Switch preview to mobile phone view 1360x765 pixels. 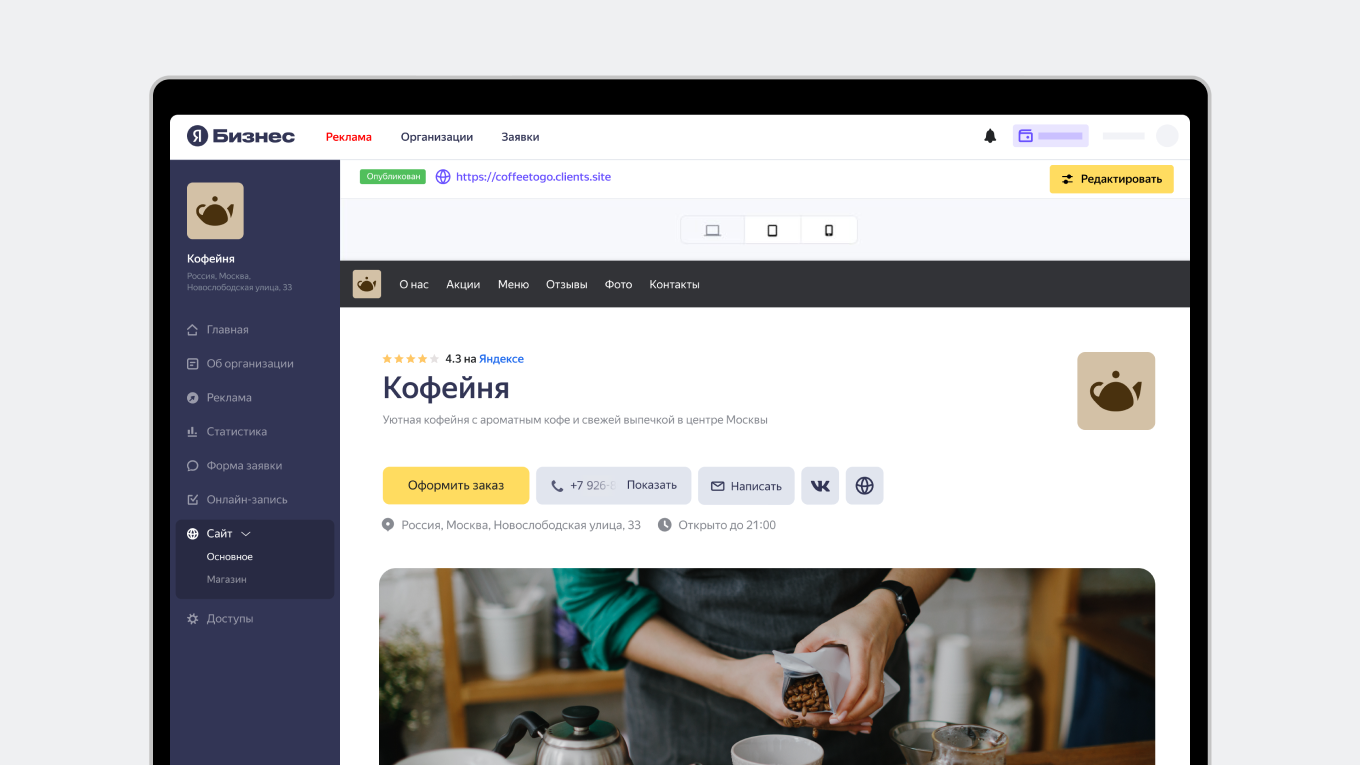click(829, 230)
